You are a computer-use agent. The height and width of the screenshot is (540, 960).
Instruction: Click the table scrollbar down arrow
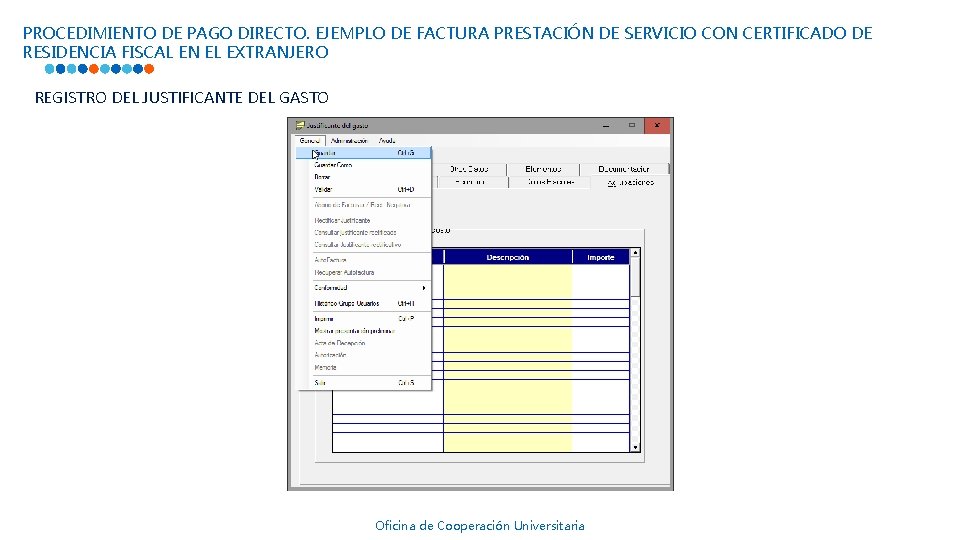click(x=636, y=448)
